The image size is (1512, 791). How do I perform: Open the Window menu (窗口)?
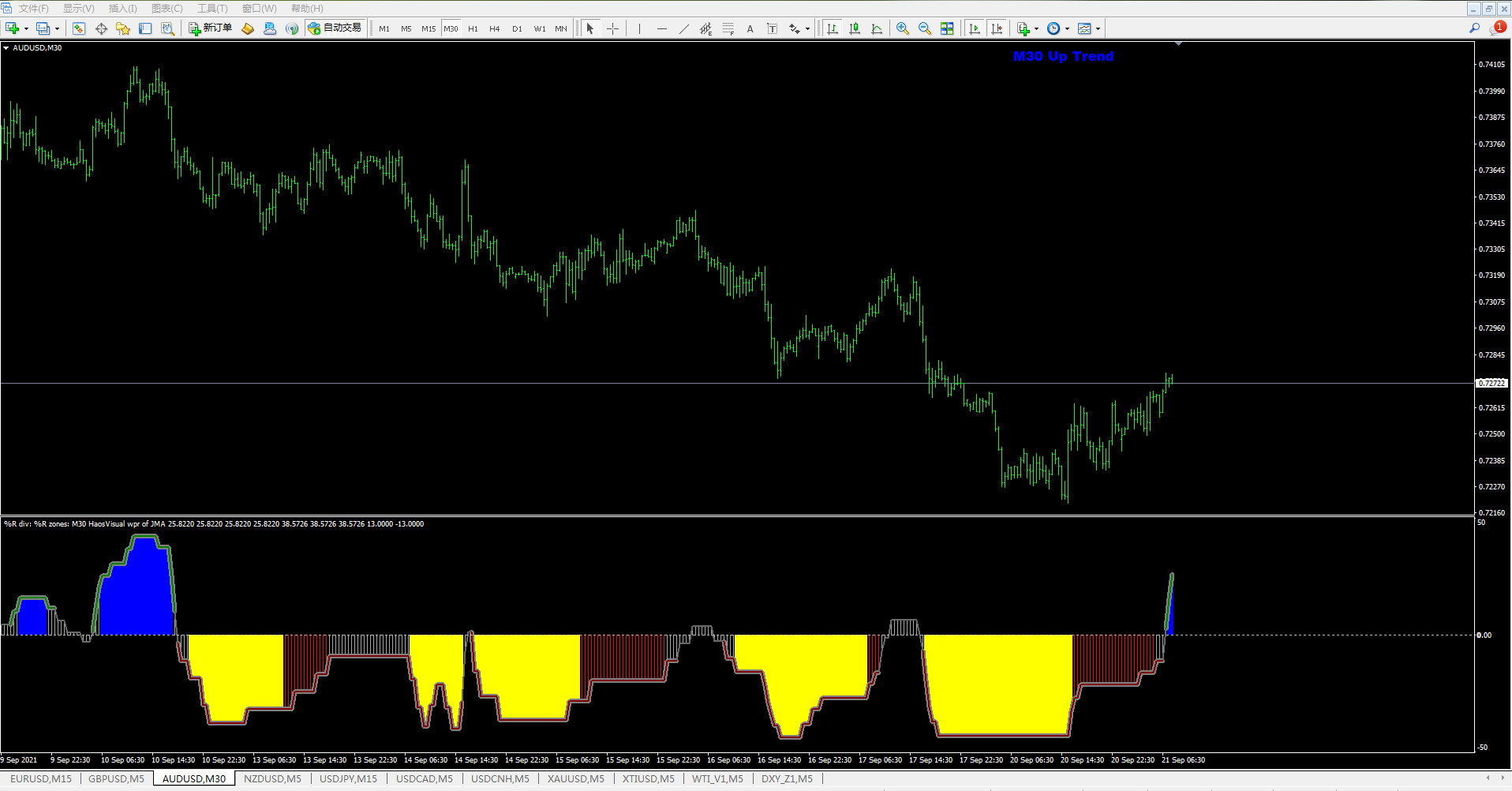pos(259,9)
